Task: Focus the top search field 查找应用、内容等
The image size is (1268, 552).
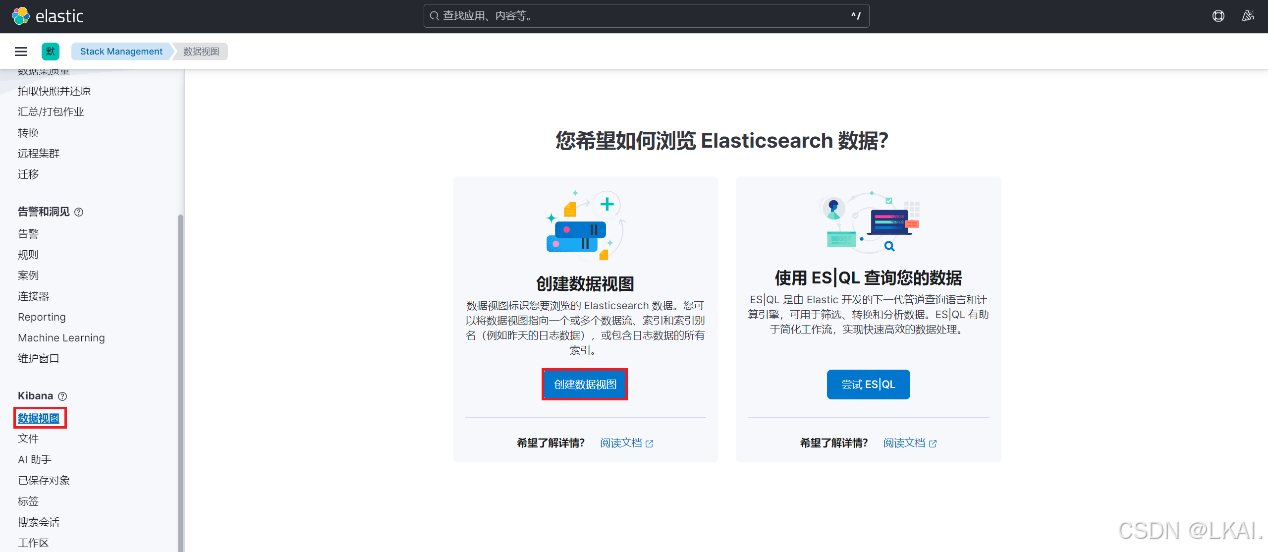Action: [647, 16]
